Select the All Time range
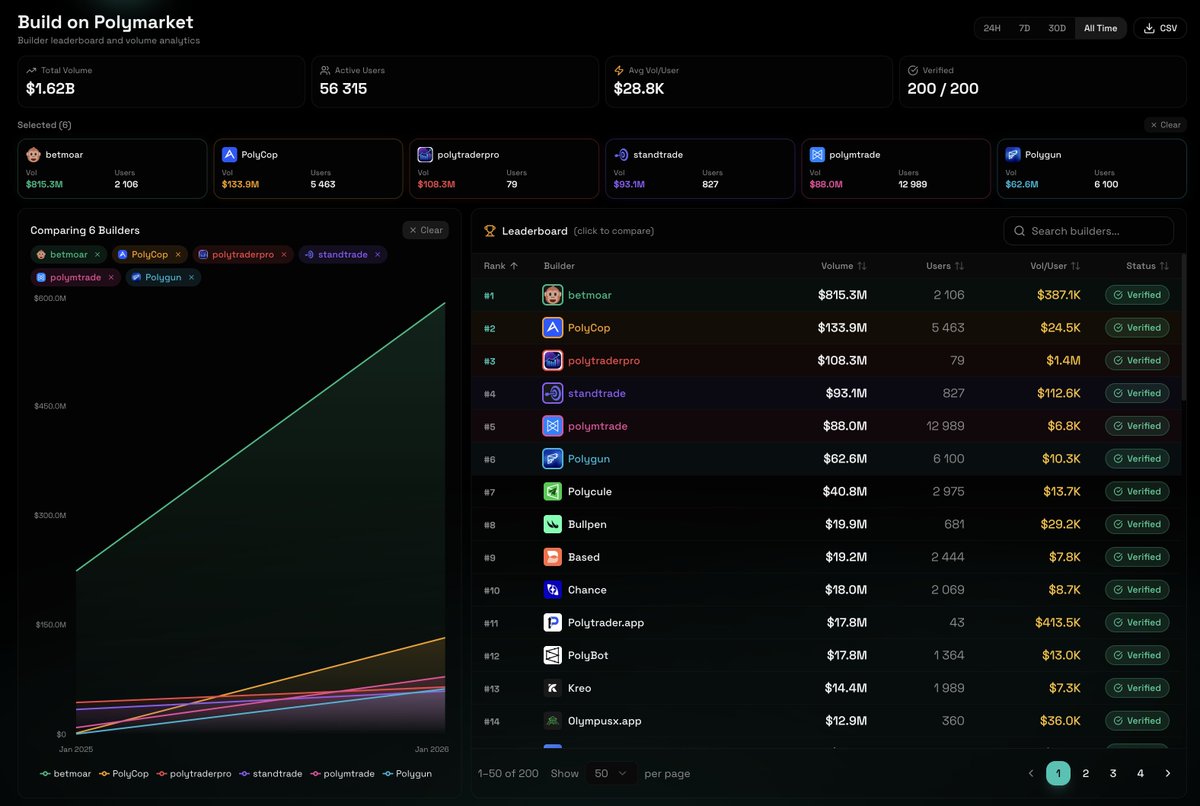The height and width of the screenshot is (806, 1200). pos(1101,28)
